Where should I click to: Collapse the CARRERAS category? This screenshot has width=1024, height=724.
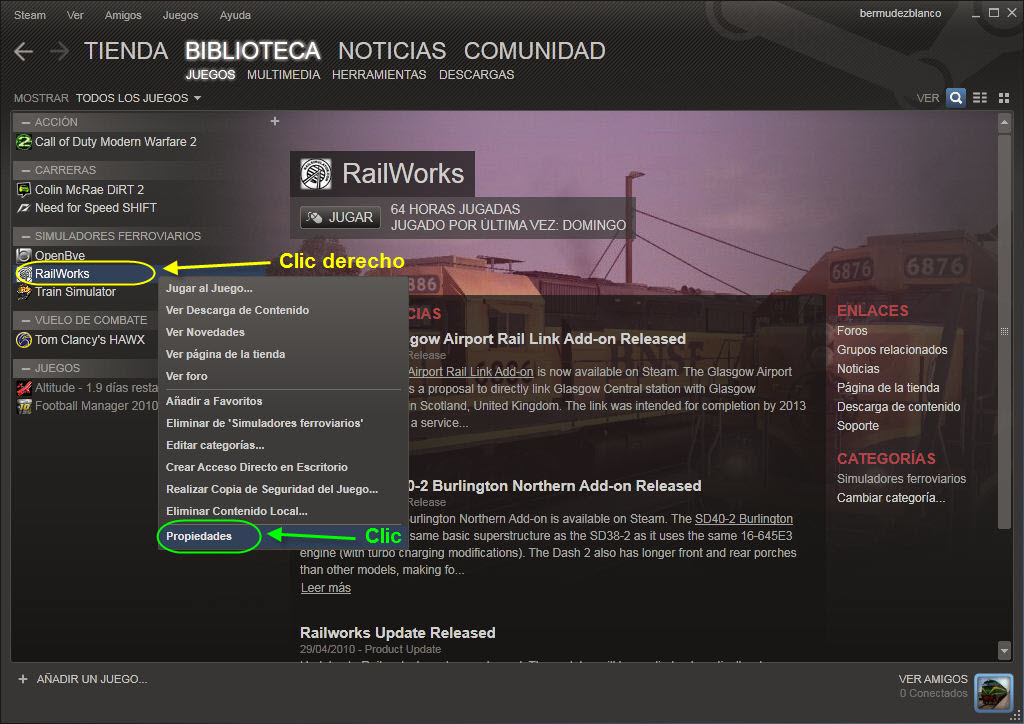click(x=24, y=170)
